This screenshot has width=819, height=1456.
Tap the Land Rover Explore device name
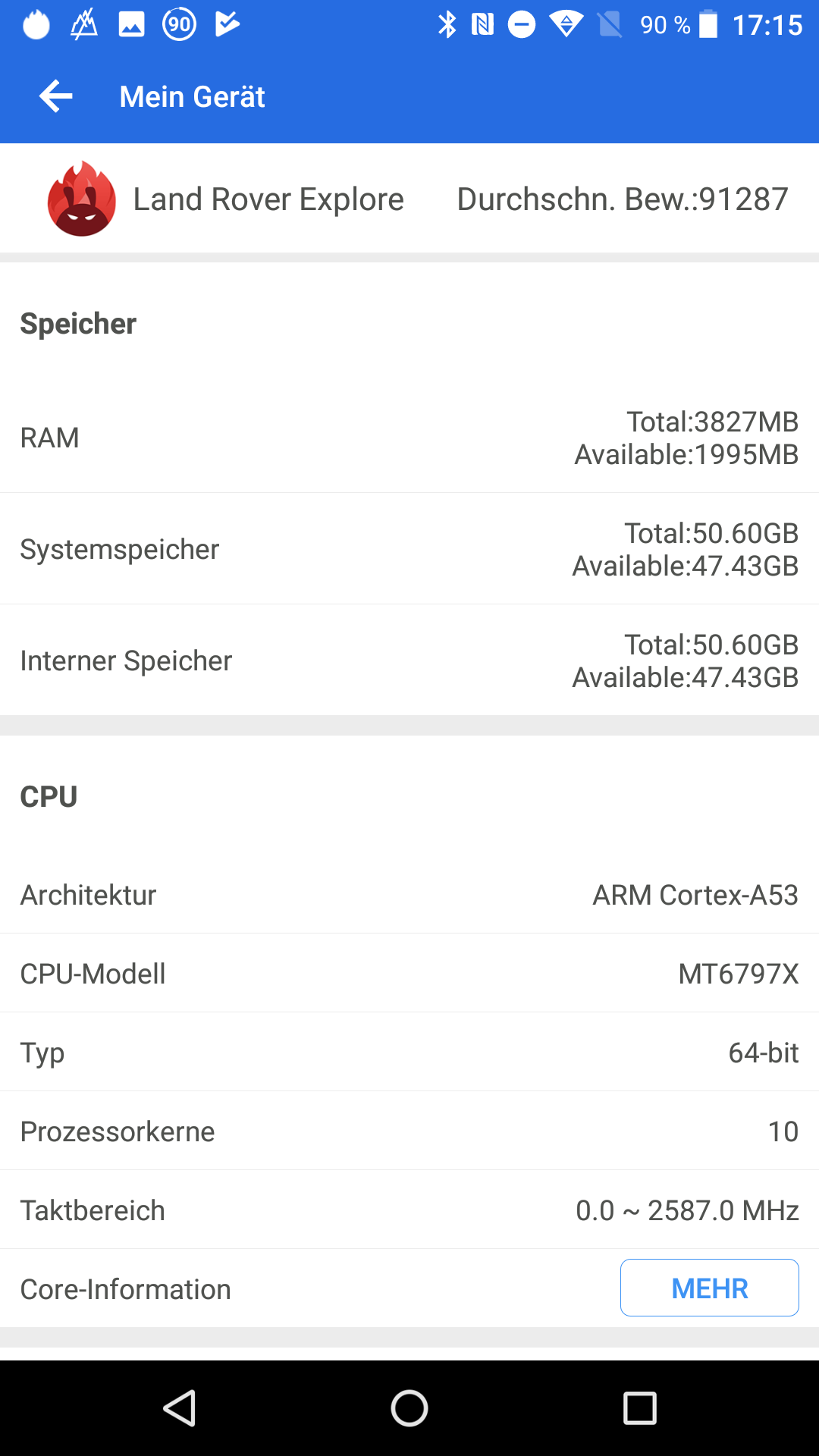(268, 199)
